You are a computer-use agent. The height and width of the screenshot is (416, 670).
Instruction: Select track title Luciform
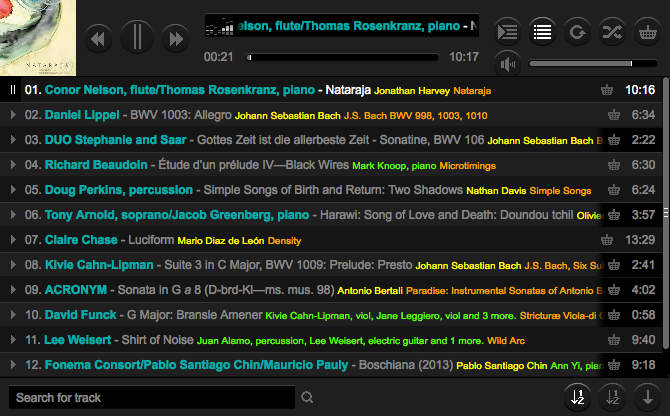[151, 240]
